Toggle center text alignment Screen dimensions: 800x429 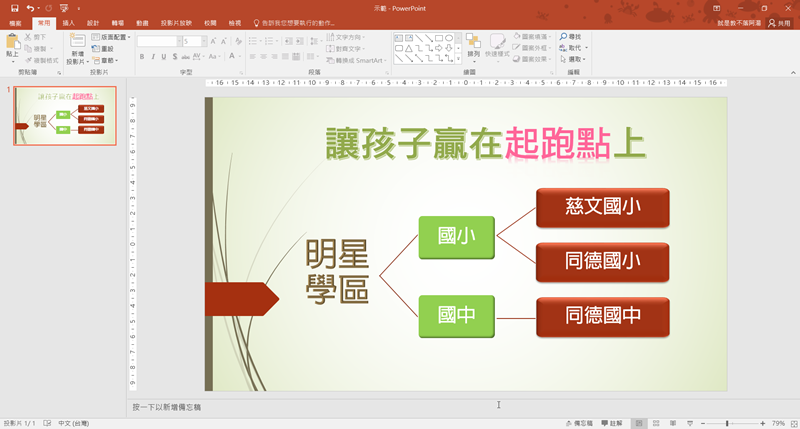pos(263,57)
